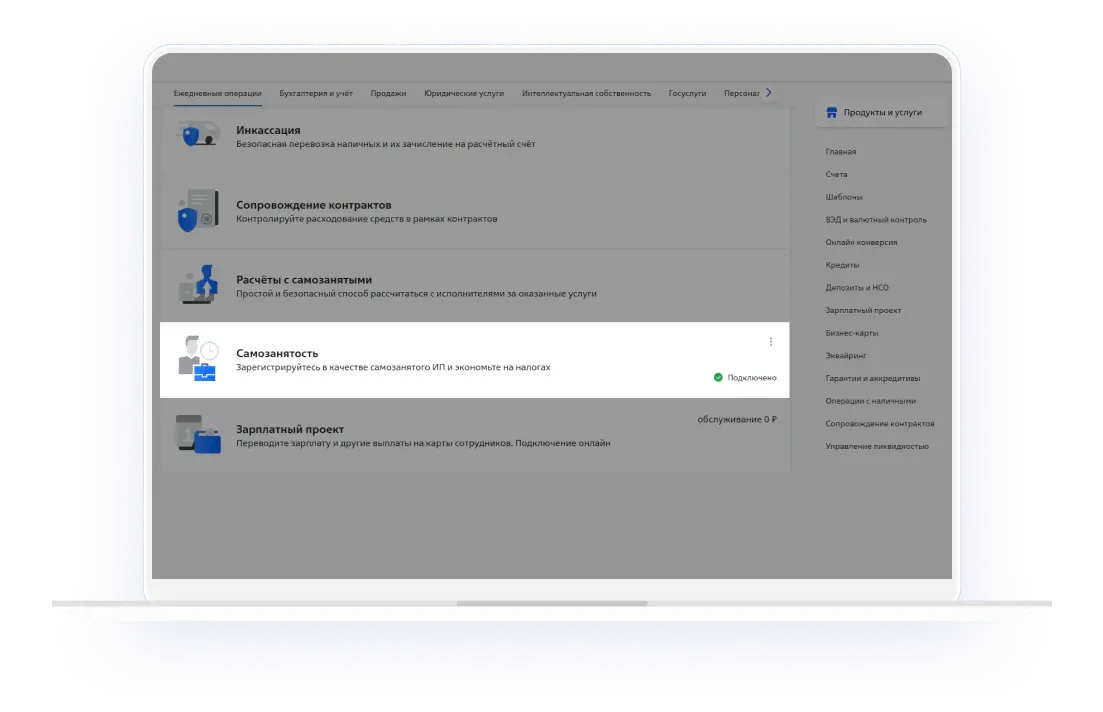The width and height of the screenshot is (1103, 712).
Task: Click the Инкассация armored truck icon
Action: tap(198, 136)
